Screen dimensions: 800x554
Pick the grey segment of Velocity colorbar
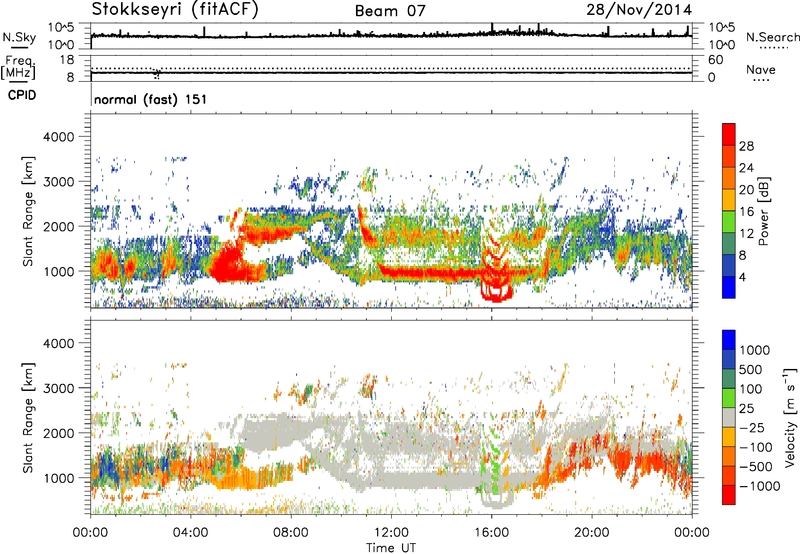[729, 418]
